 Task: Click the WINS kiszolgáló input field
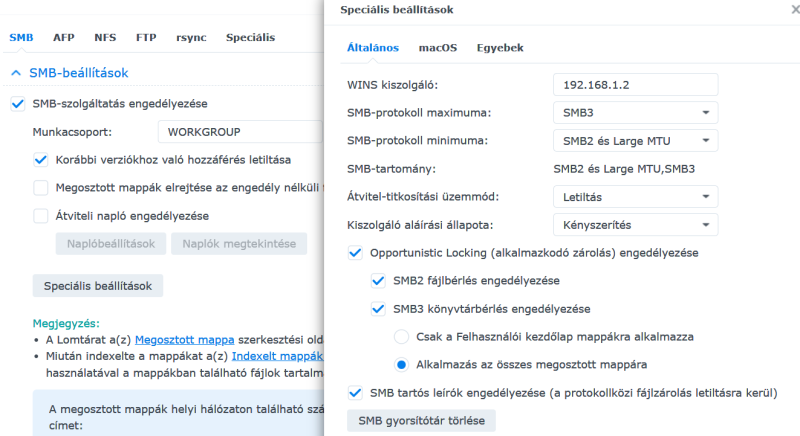pos(634,84)
